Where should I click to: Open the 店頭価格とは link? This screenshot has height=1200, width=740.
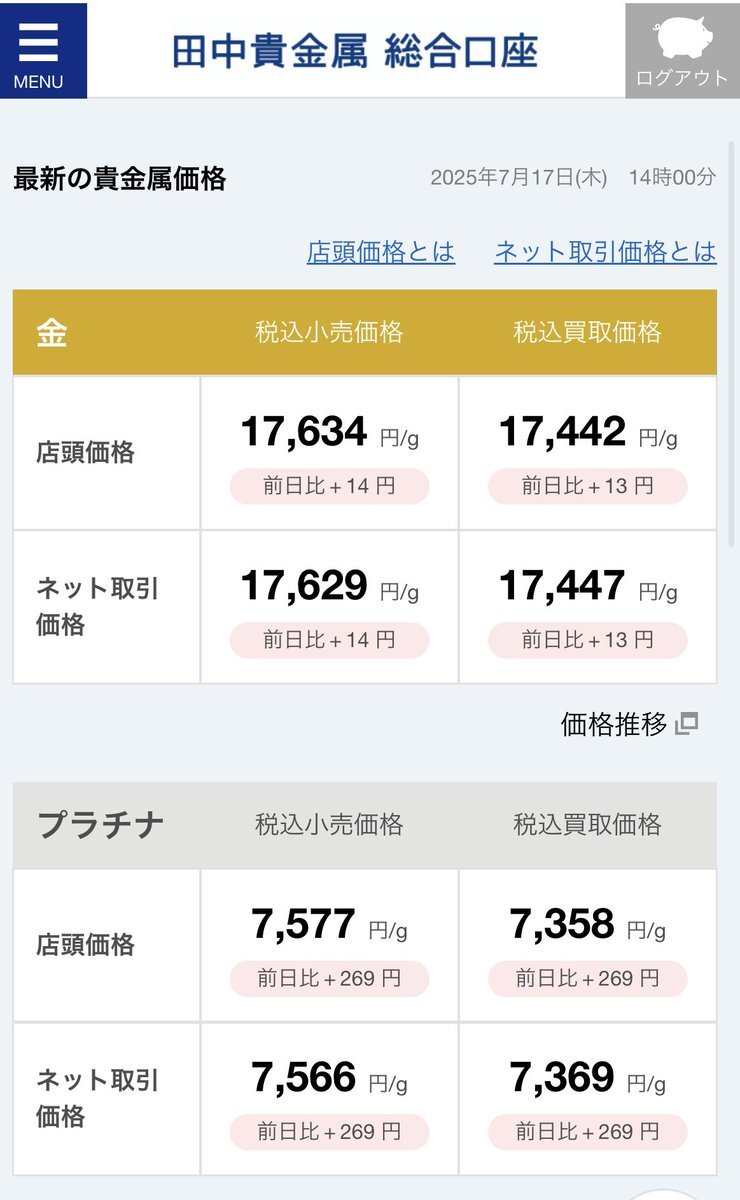tap(381, 252)
